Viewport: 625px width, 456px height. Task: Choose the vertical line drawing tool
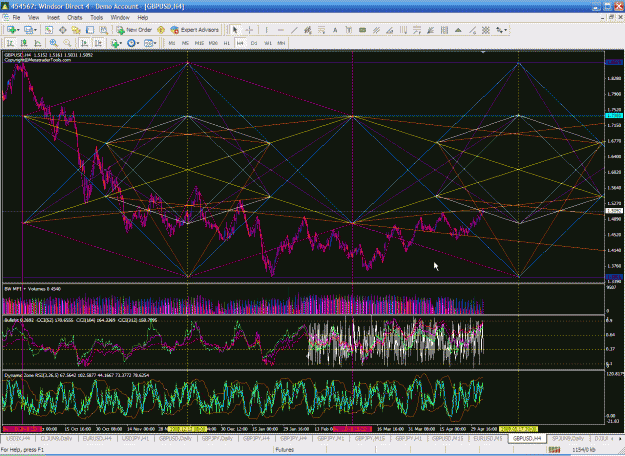(267, 30)
